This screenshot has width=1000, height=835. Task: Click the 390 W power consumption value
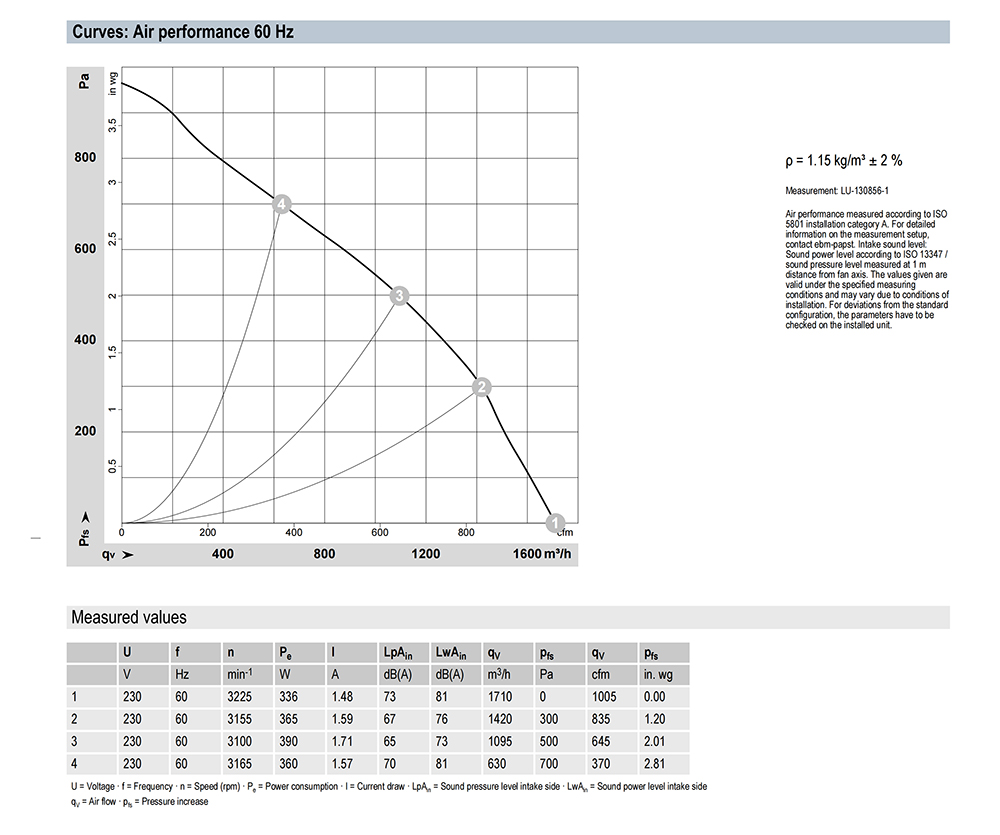288,743
